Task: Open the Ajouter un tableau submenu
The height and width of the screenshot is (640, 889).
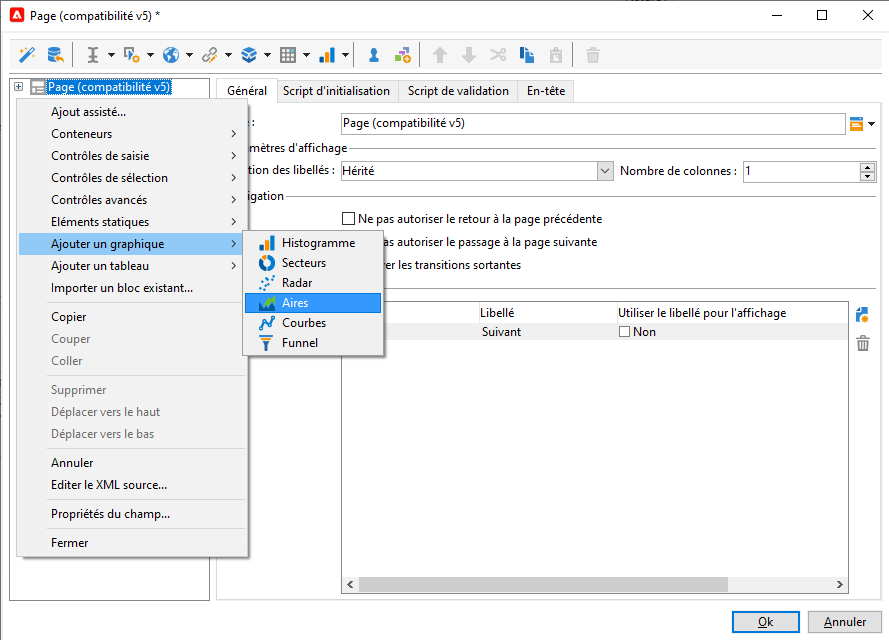Action: click(x=133, y=266)
